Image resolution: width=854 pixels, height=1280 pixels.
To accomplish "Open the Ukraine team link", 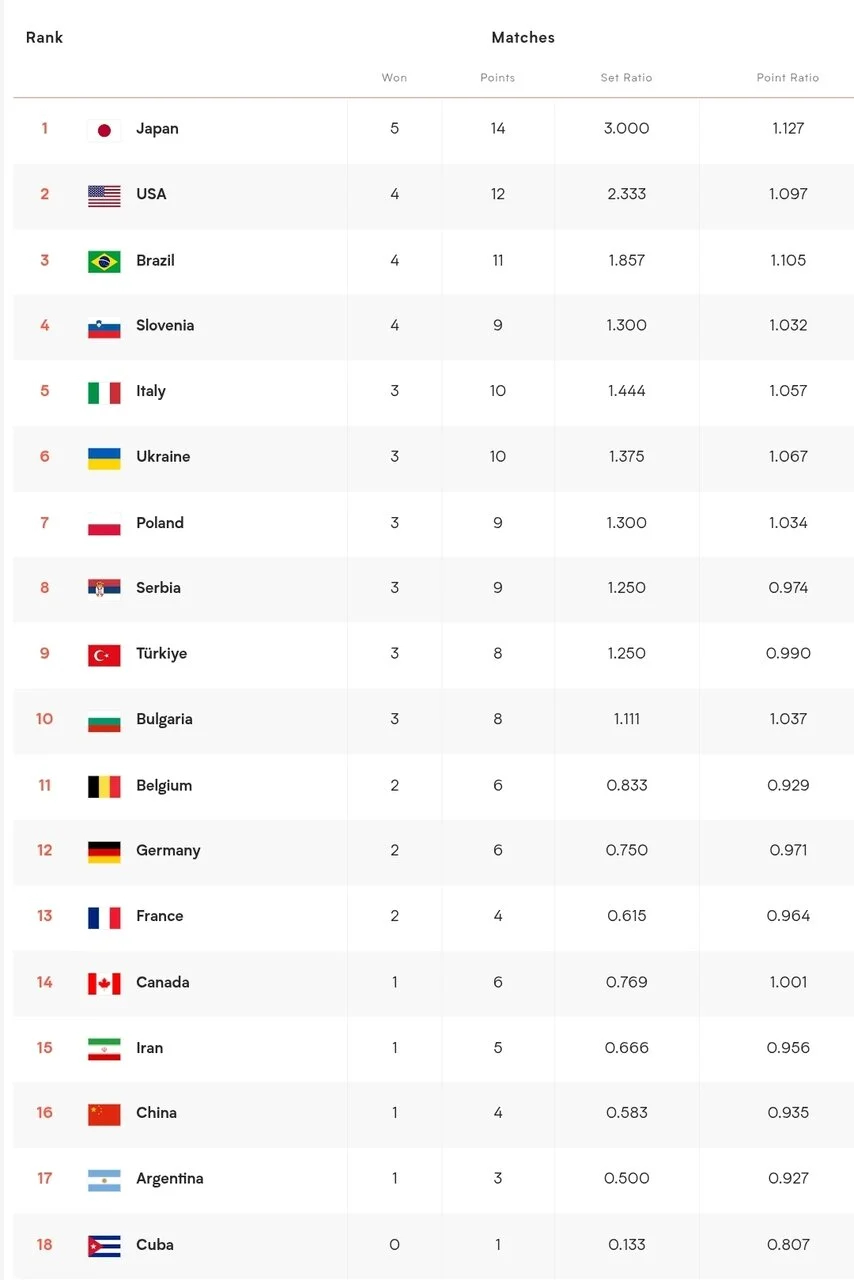I will point(163,457).
